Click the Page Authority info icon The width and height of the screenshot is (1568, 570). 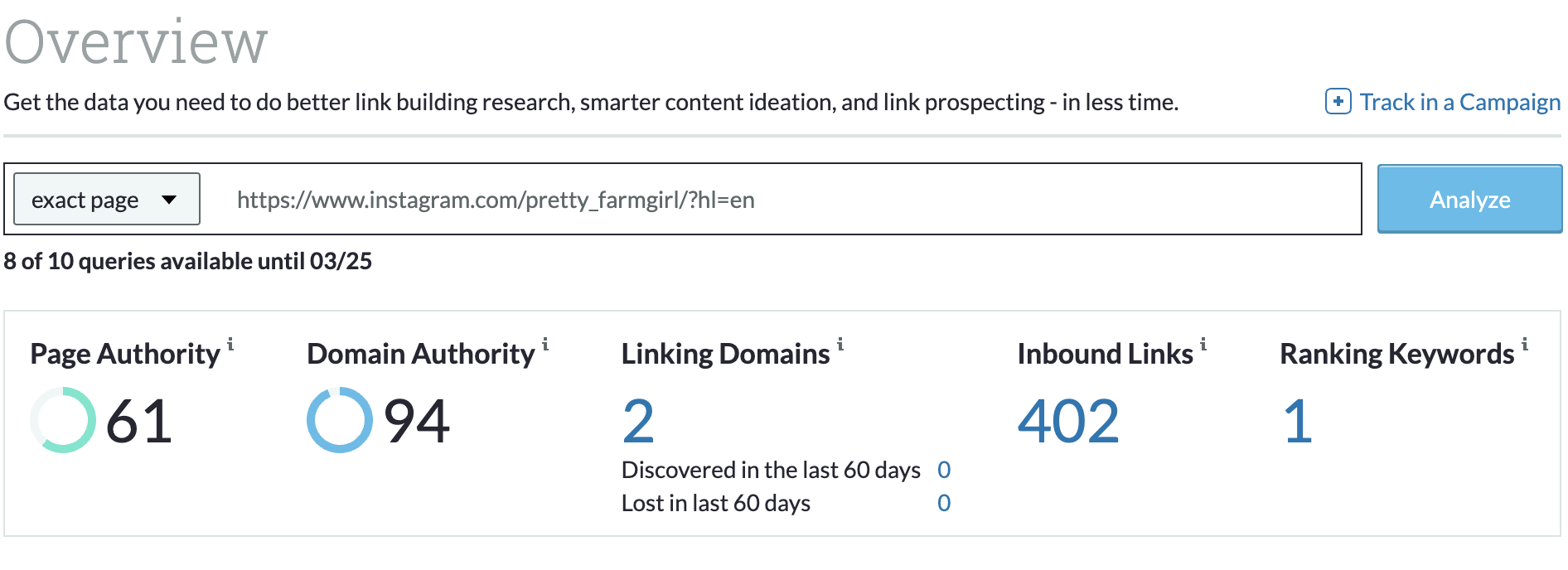(x=230, y=344)
